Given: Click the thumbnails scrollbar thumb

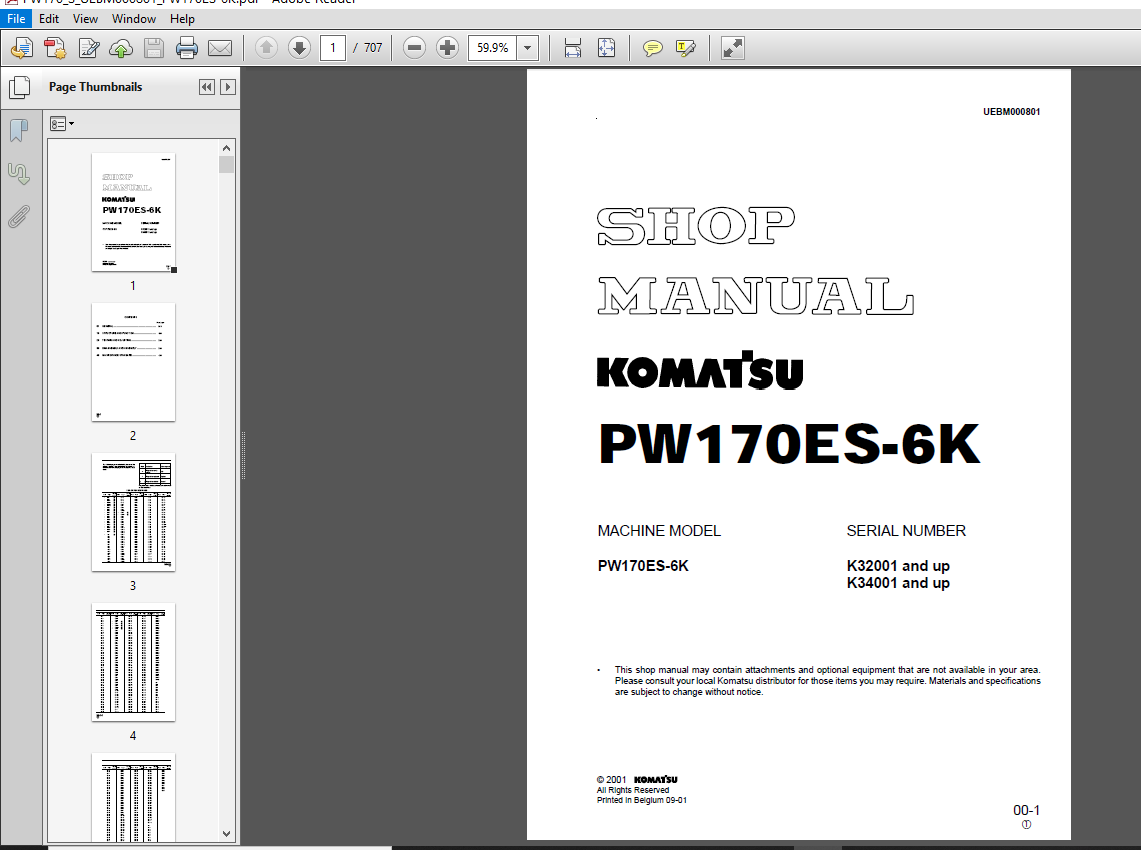Looking at the screenshot, I should click(226, 164).
